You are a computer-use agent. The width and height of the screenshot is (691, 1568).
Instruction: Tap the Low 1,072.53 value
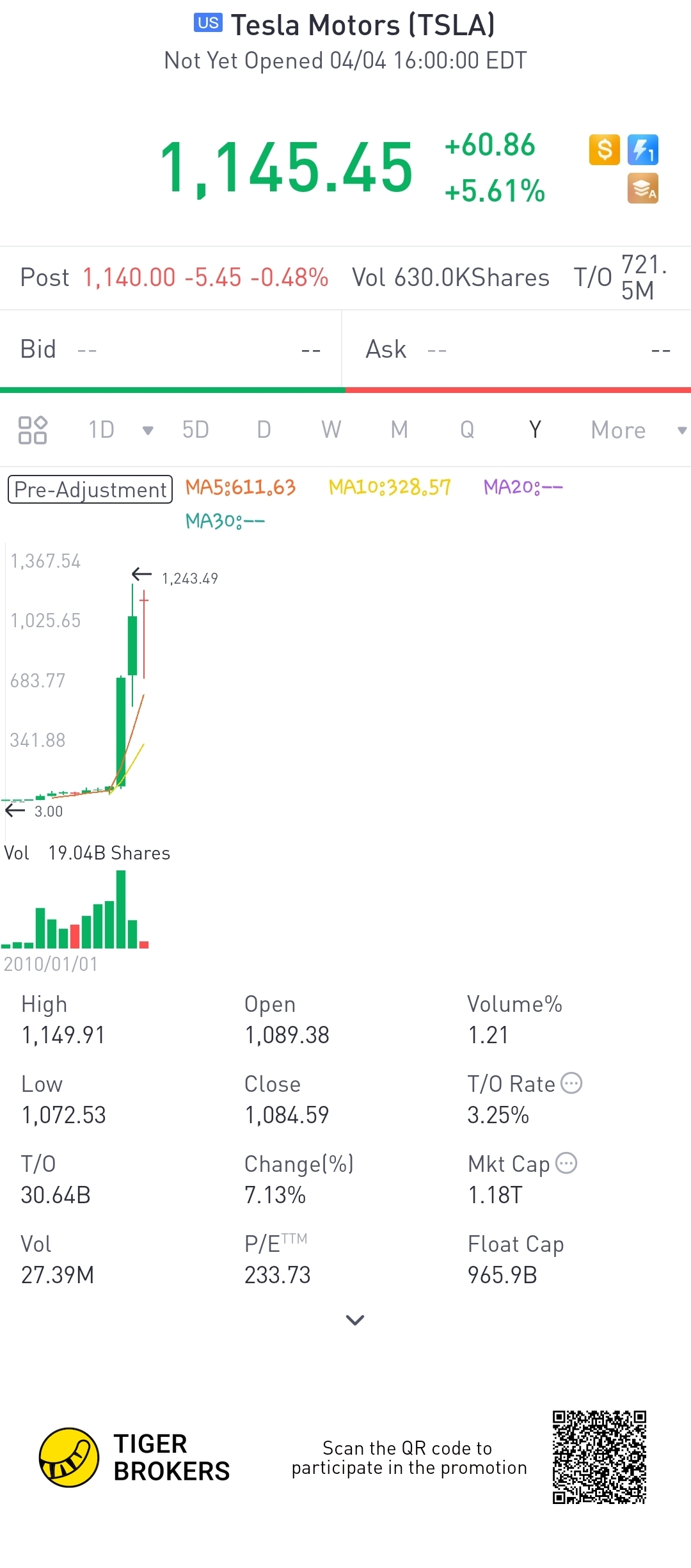point(63,1115)
